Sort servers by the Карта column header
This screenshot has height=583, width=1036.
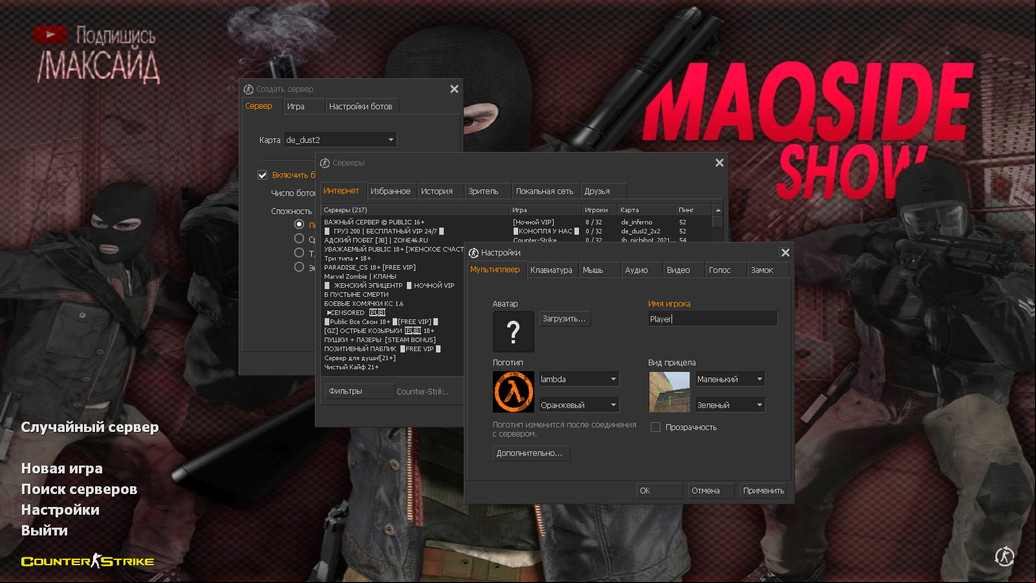click(x=646, y=210)
